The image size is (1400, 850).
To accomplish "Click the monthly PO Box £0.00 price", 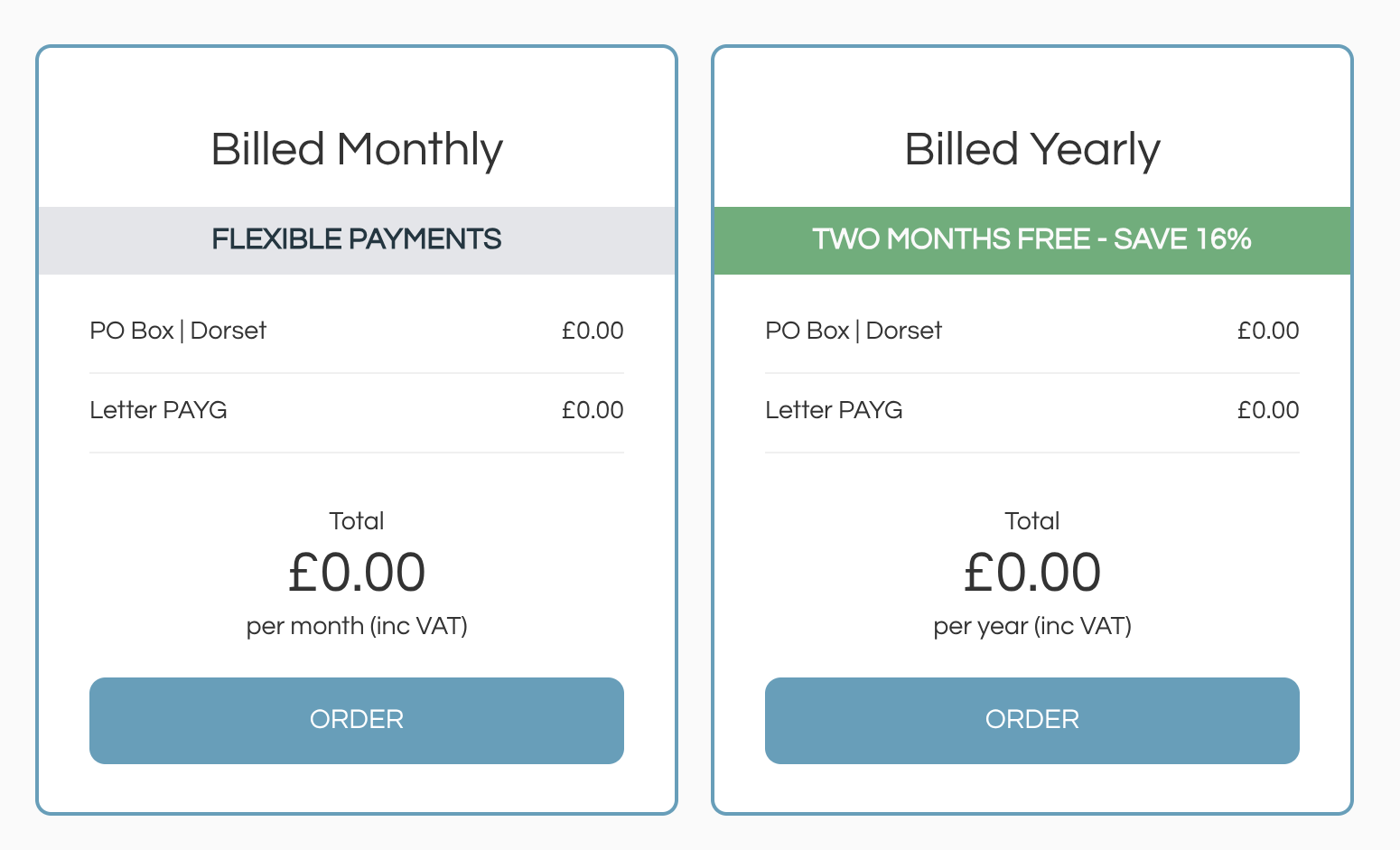I will click(x=593, y=331).
